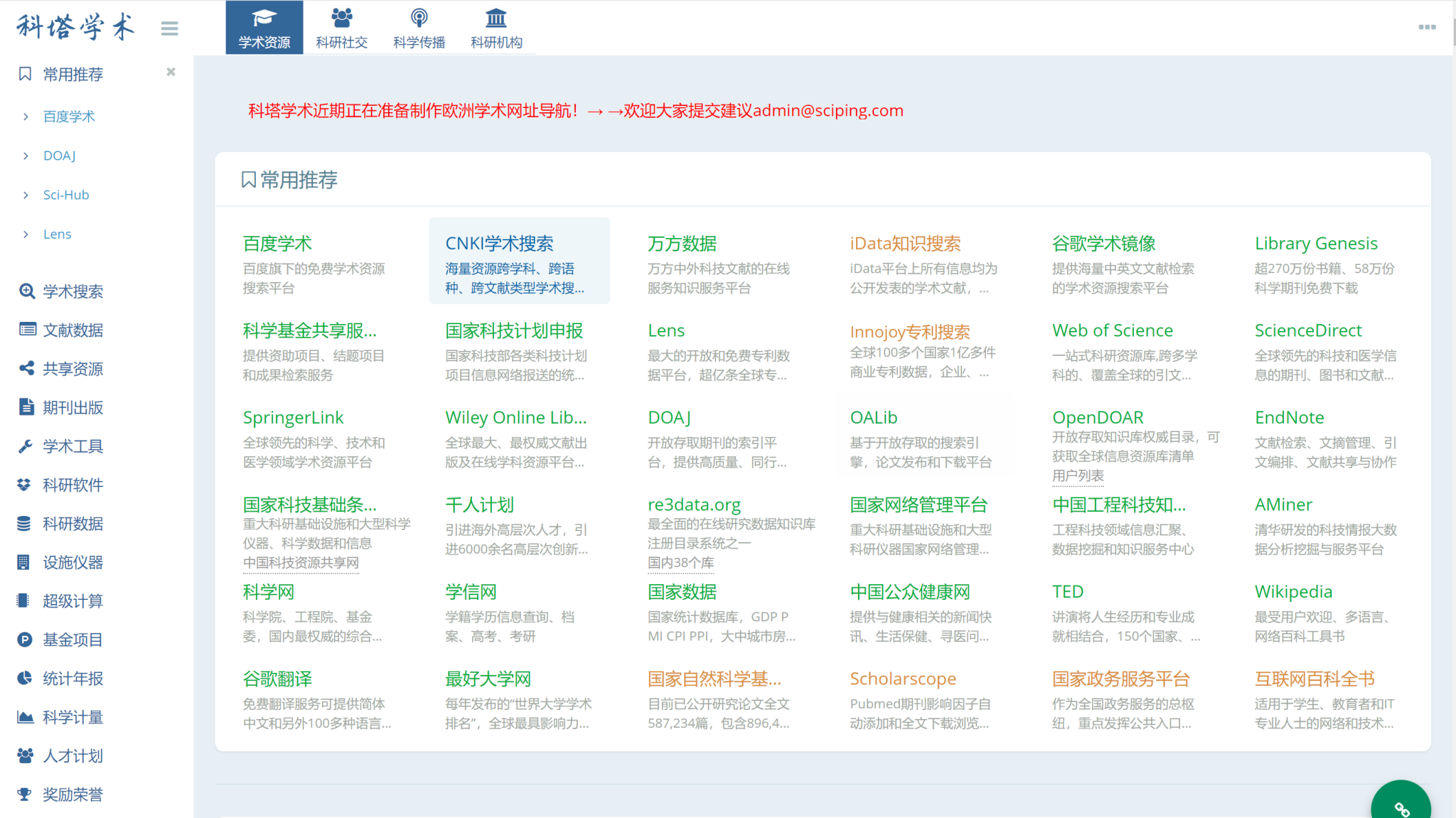
Task: Click the 共享资源 share icon
Action: click(26, 368)
